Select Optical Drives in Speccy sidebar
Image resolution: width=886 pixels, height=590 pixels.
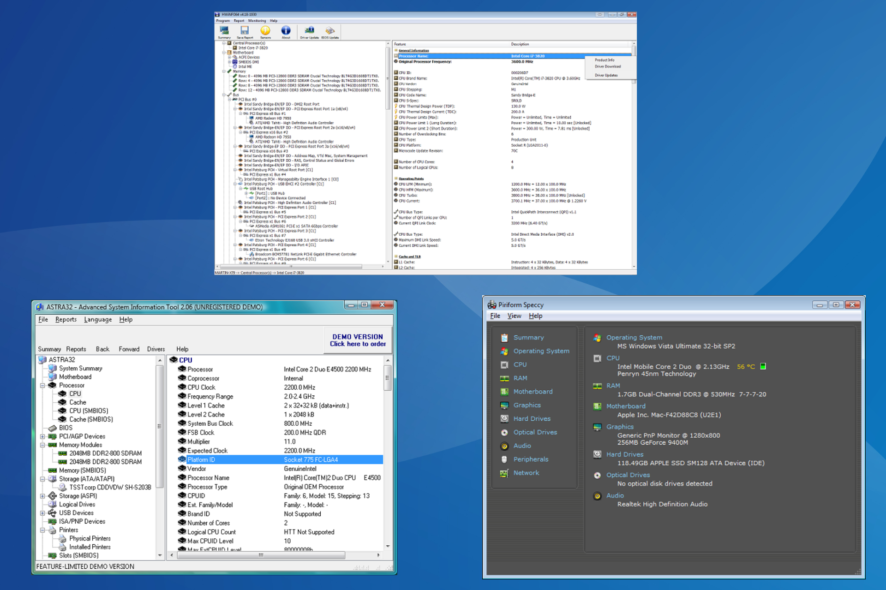(x=535, y=433)
